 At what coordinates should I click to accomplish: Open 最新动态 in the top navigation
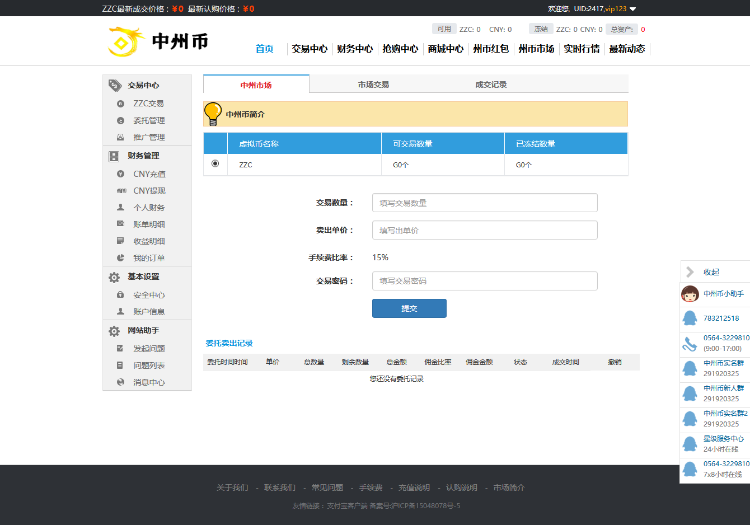[627, 49]
